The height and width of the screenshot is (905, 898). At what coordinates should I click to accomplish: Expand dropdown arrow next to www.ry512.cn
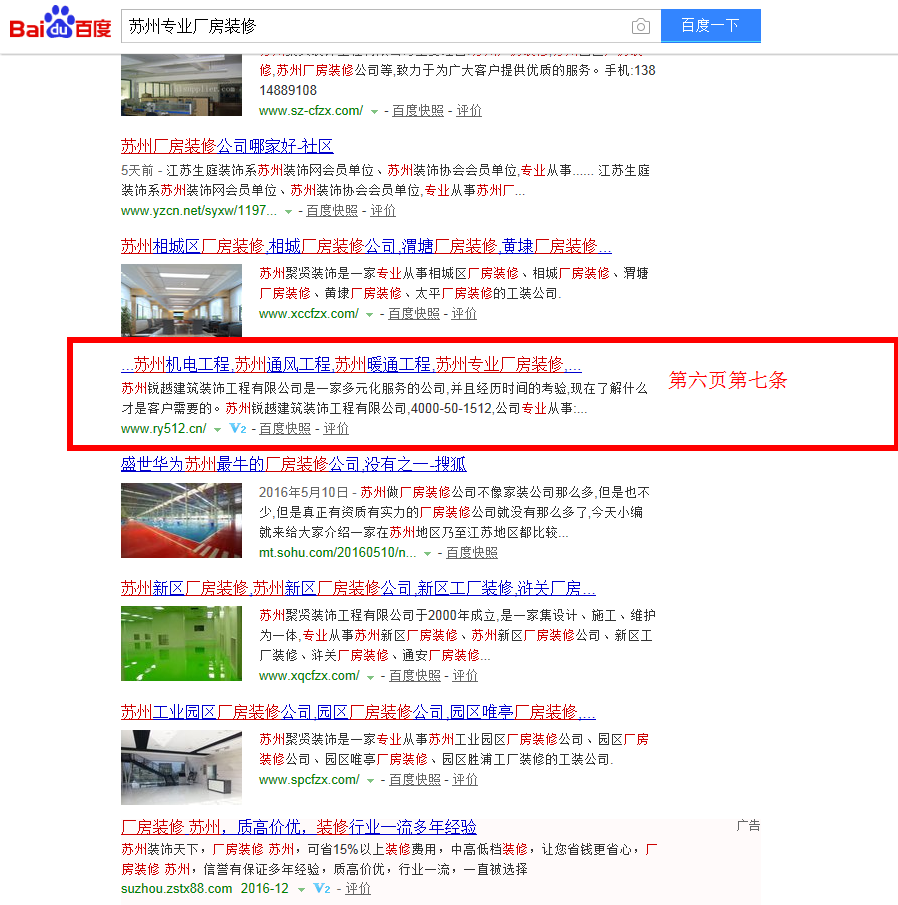(217, 429)
